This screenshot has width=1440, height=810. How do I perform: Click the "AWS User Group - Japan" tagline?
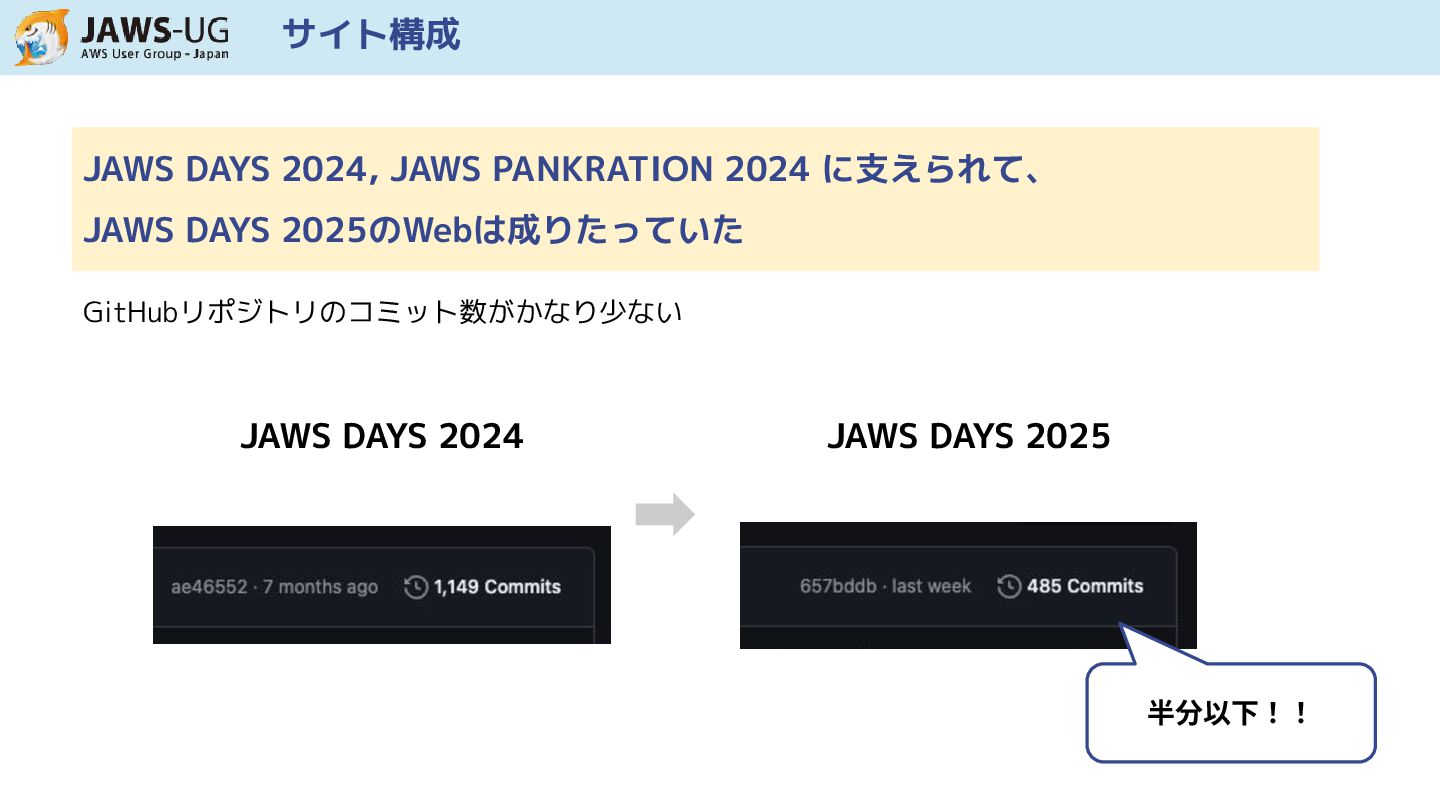pos(155,54)
